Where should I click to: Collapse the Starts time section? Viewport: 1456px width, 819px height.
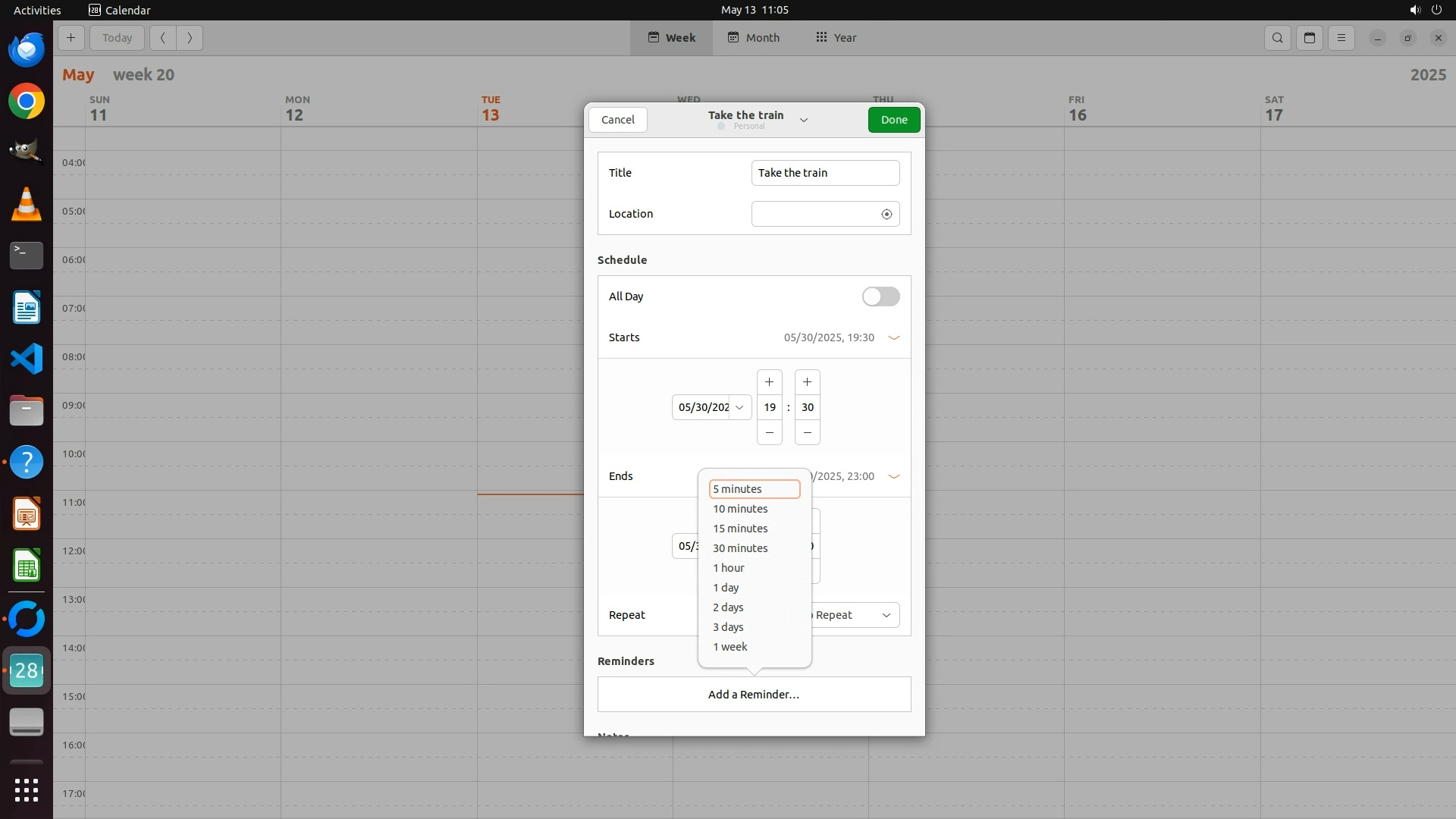(893, 338)
